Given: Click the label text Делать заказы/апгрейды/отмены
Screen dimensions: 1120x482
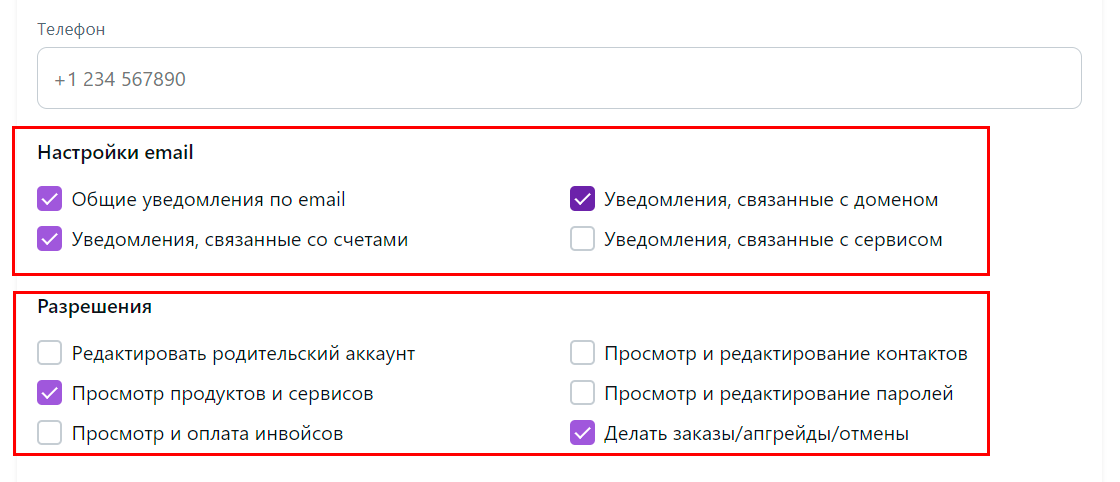Looking at the screenshot, I should (756, 433).
